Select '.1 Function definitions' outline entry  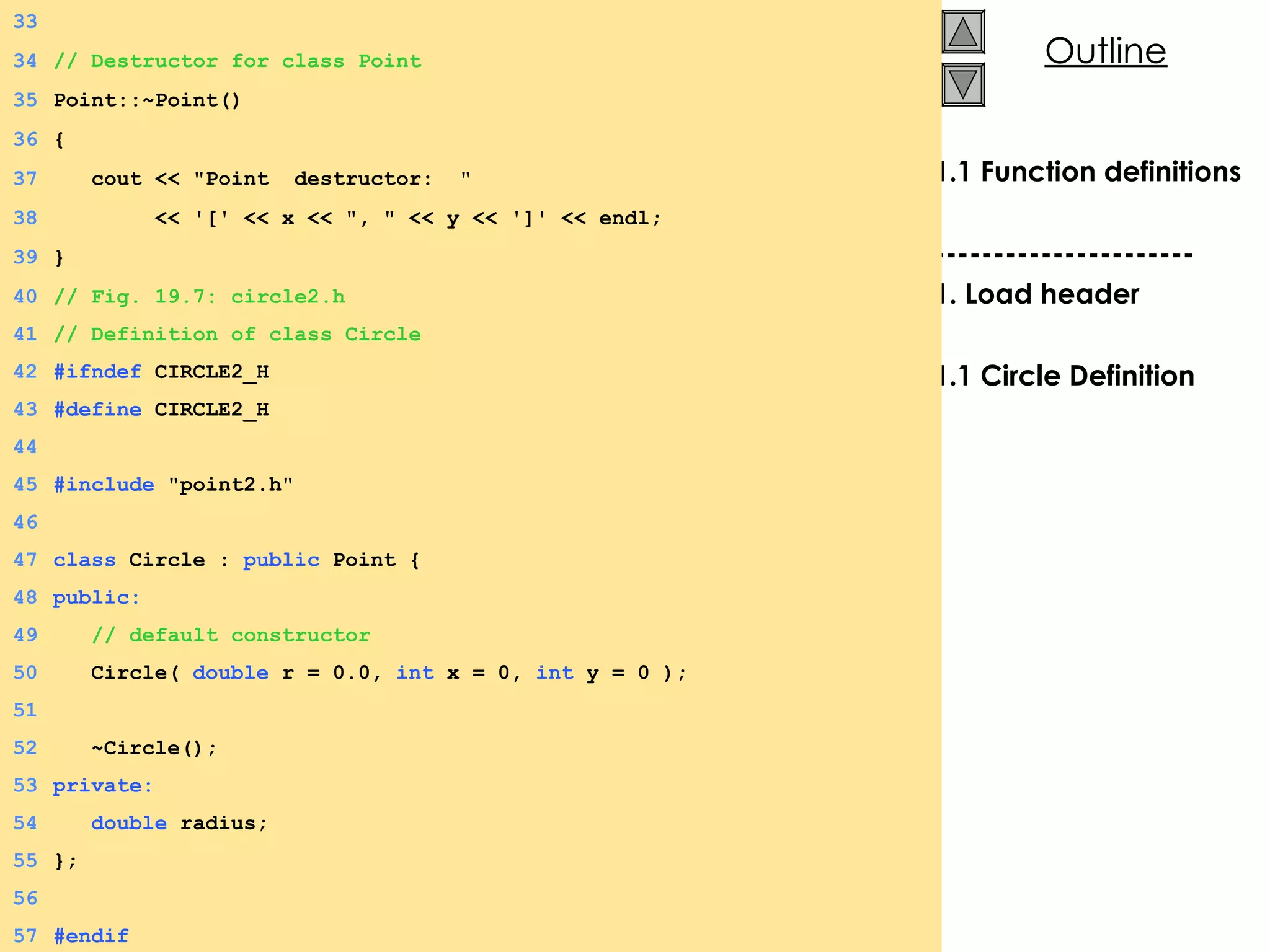1091,172
